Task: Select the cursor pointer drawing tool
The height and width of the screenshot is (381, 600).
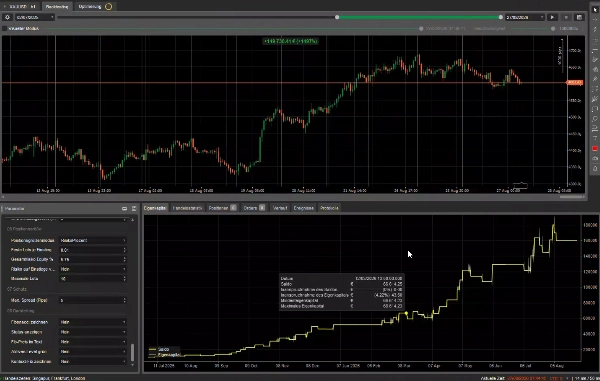Action: (595, 10)
